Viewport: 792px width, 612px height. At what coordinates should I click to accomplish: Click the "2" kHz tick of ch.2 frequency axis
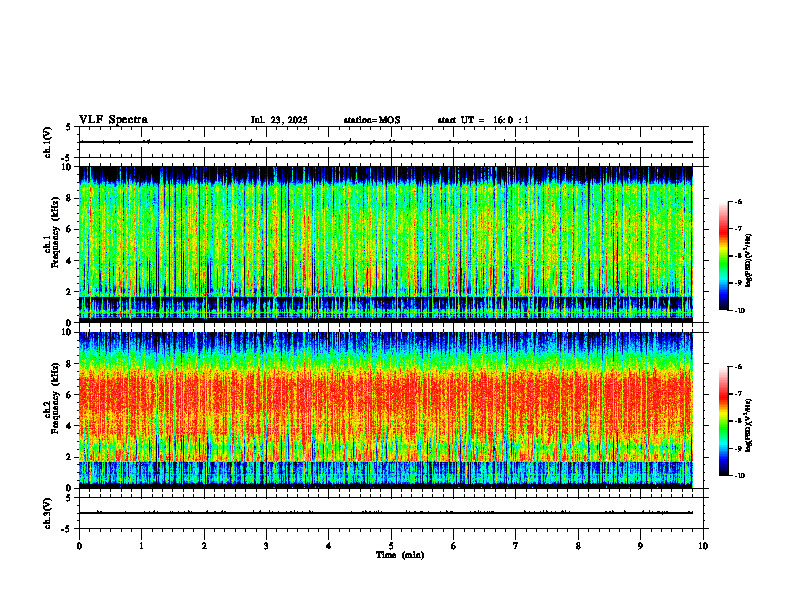coord(70,457)
